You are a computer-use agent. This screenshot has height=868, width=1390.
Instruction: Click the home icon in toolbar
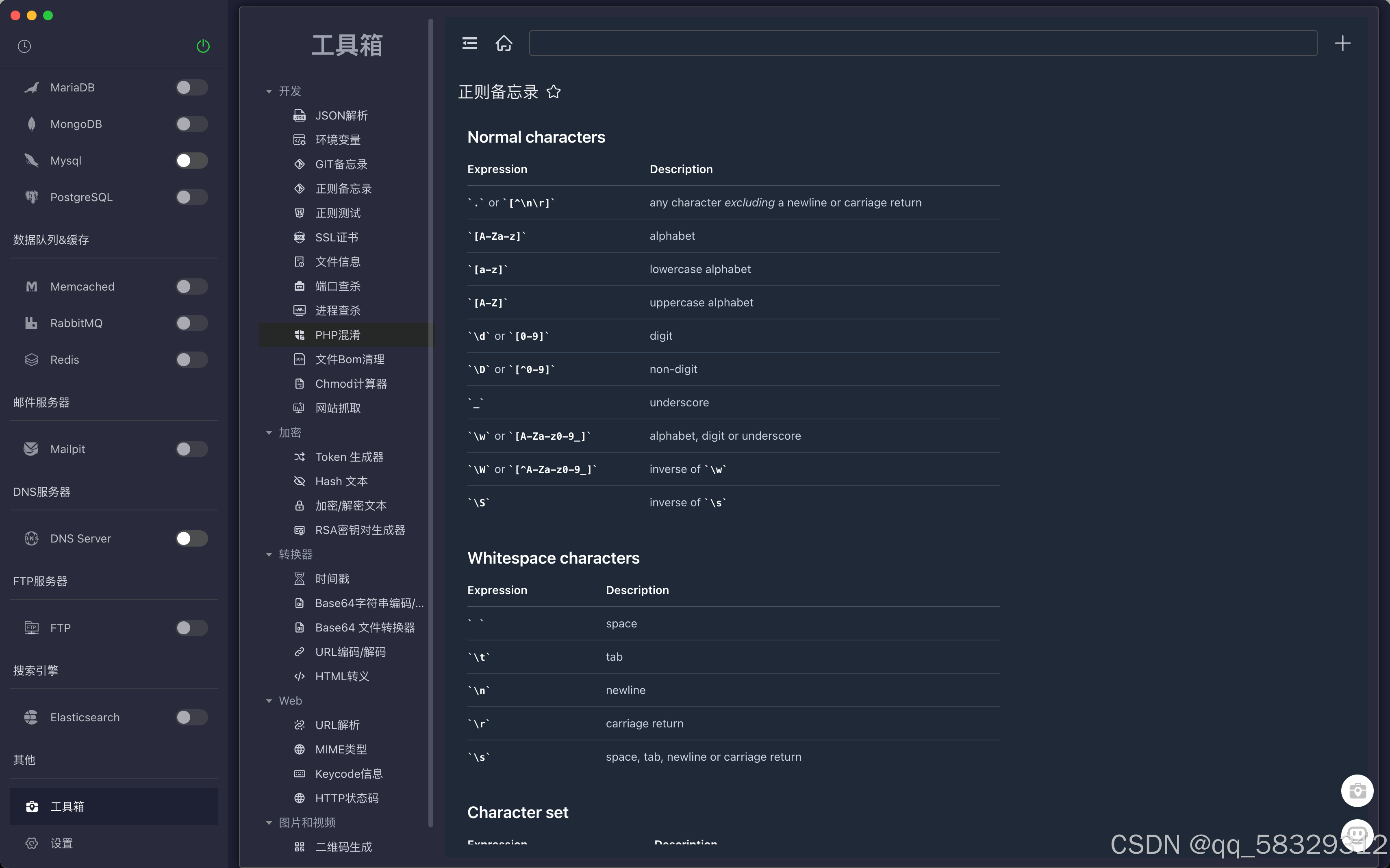[x=504, y=43]
